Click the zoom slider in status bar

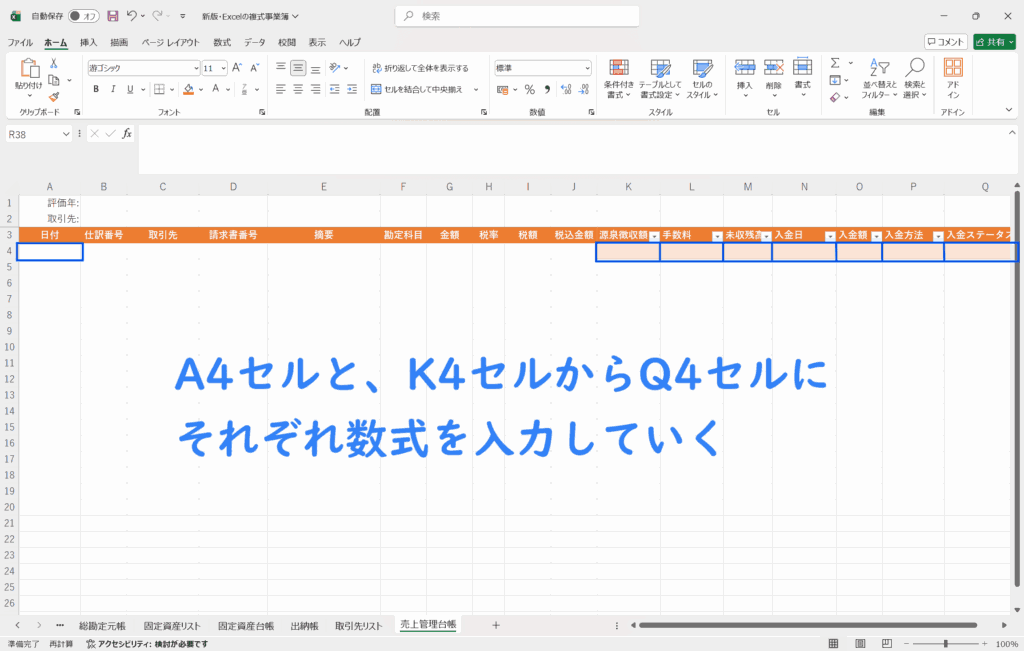click(x=946, y=644)
